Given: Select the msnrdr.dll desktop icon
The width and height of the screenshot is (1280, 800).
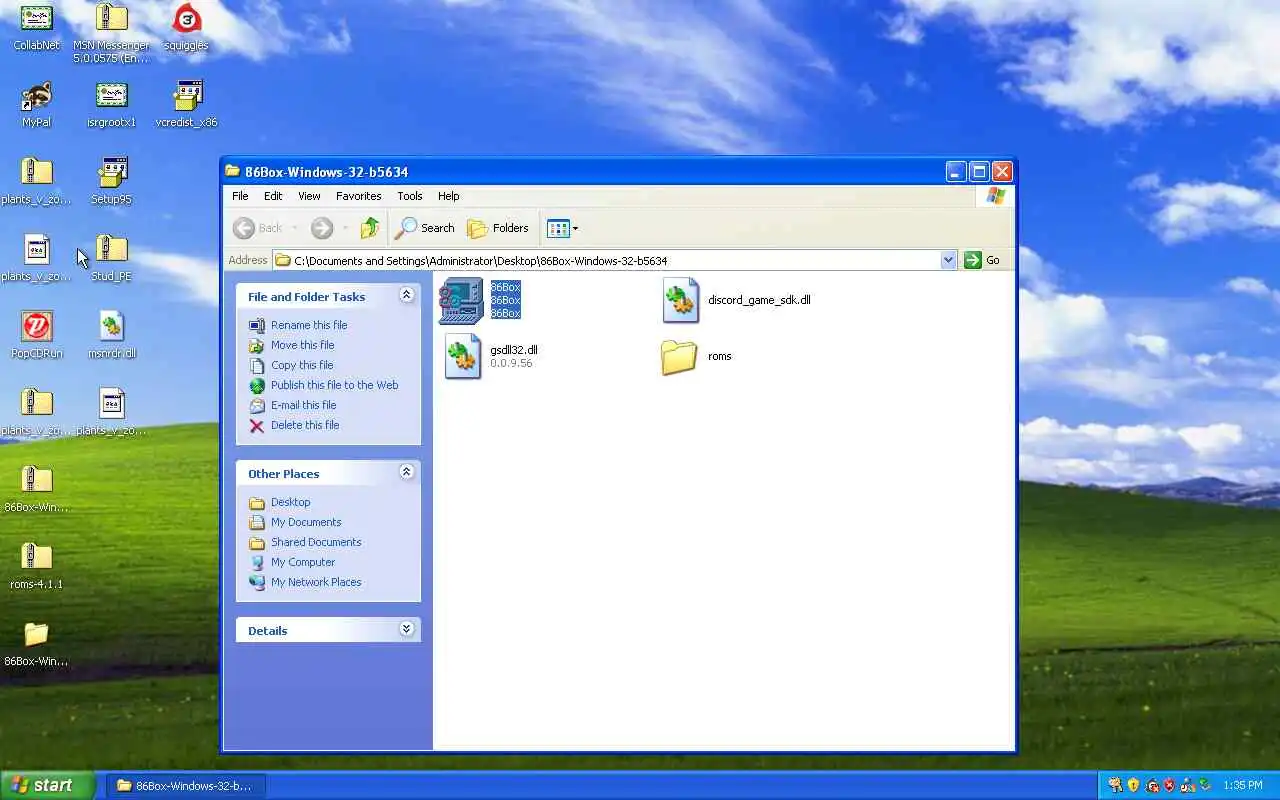Looking at the screenshot, I should click(111, 335).
